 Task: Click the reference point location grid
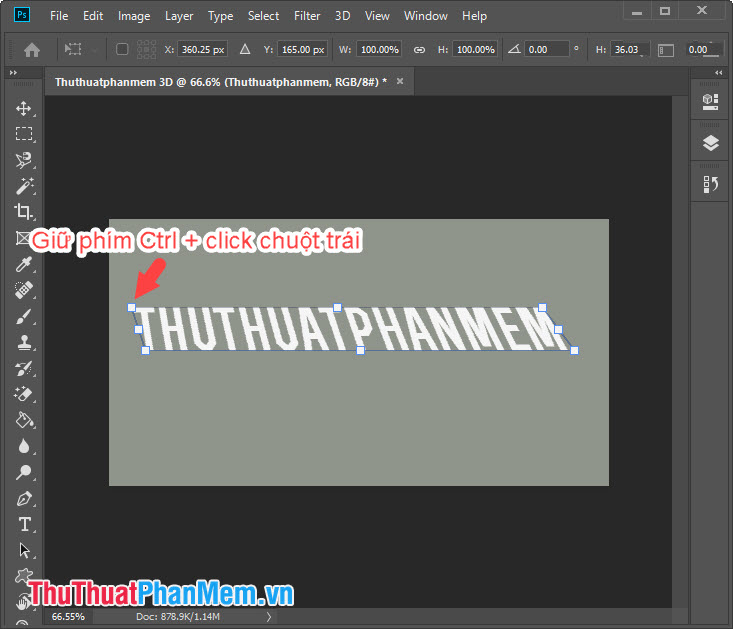pyautogui.click(x=146, y=50)
